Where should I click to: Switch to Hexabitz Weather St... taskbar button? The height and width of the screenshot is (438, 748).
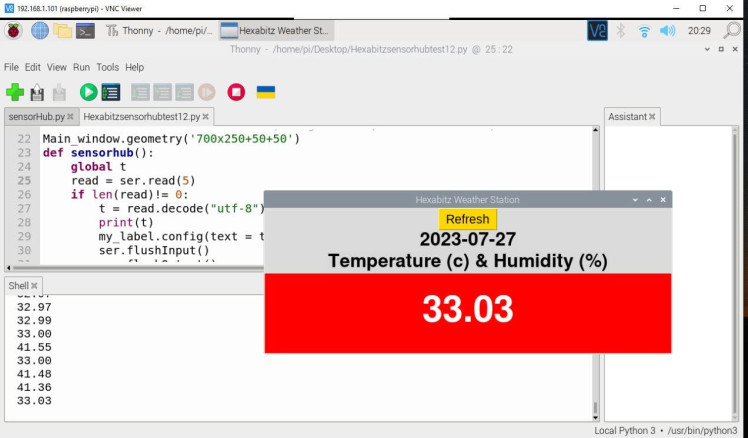click(276, 31)
